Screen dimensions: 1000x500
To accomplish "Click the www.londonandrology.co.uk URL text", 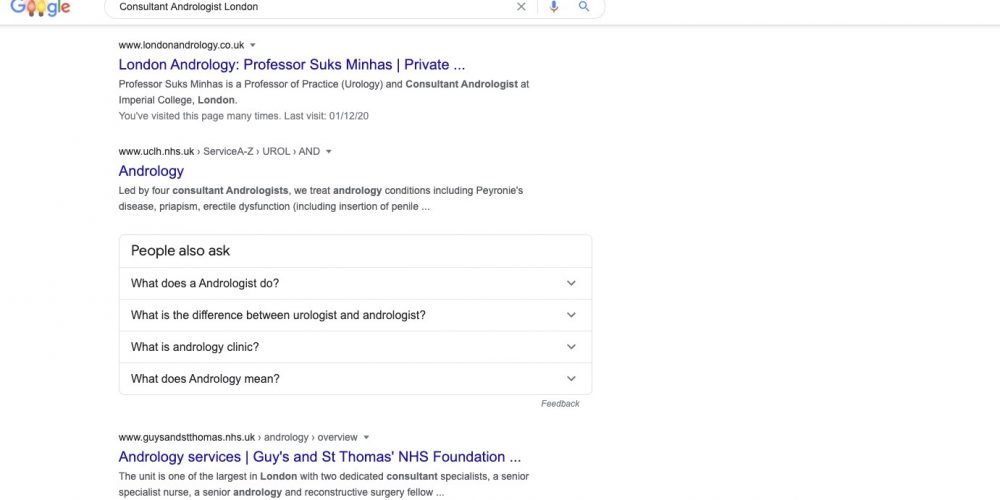I will 181,45.
